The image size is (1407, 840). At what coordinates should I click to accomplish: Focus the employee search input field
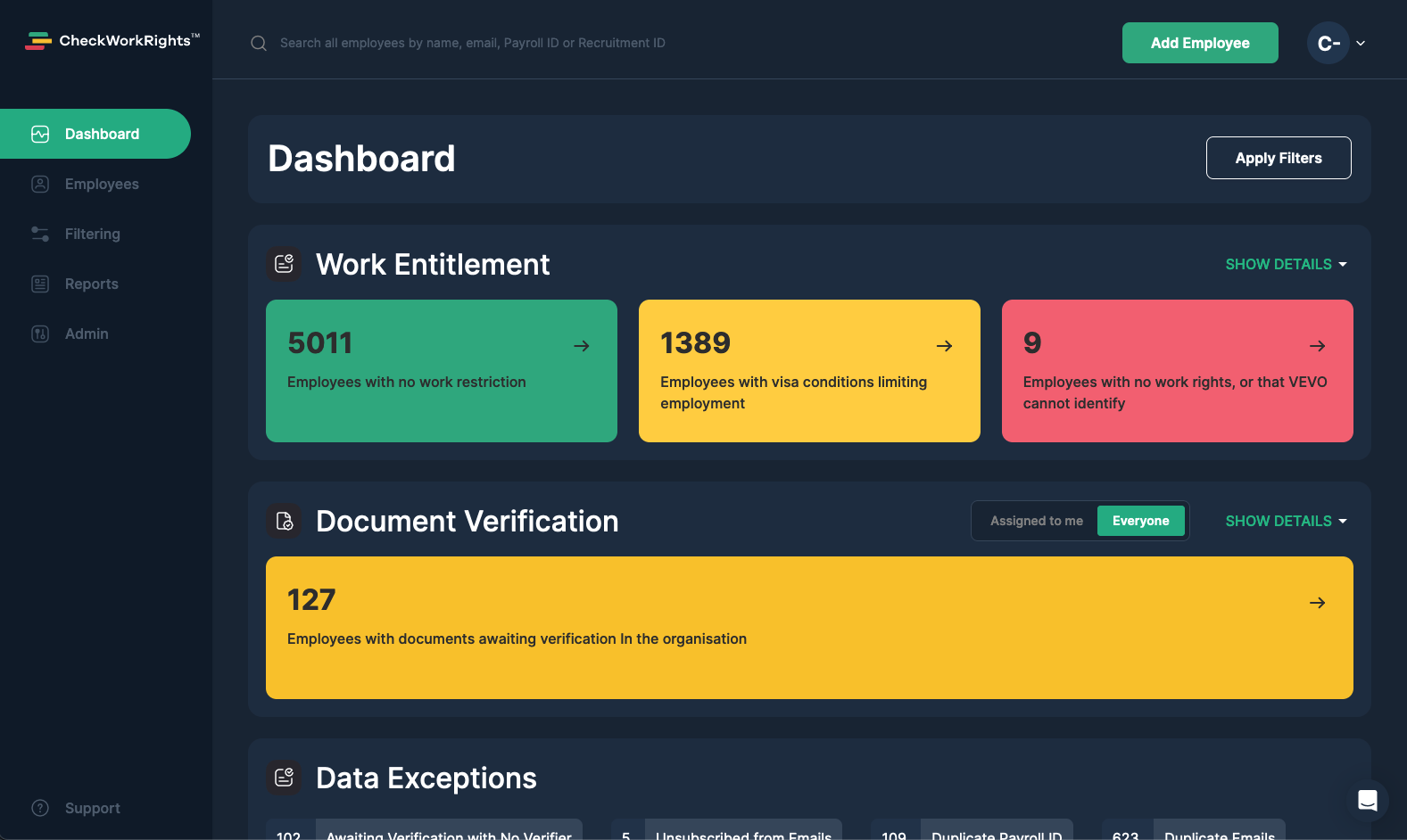click(x=473, y=43)
